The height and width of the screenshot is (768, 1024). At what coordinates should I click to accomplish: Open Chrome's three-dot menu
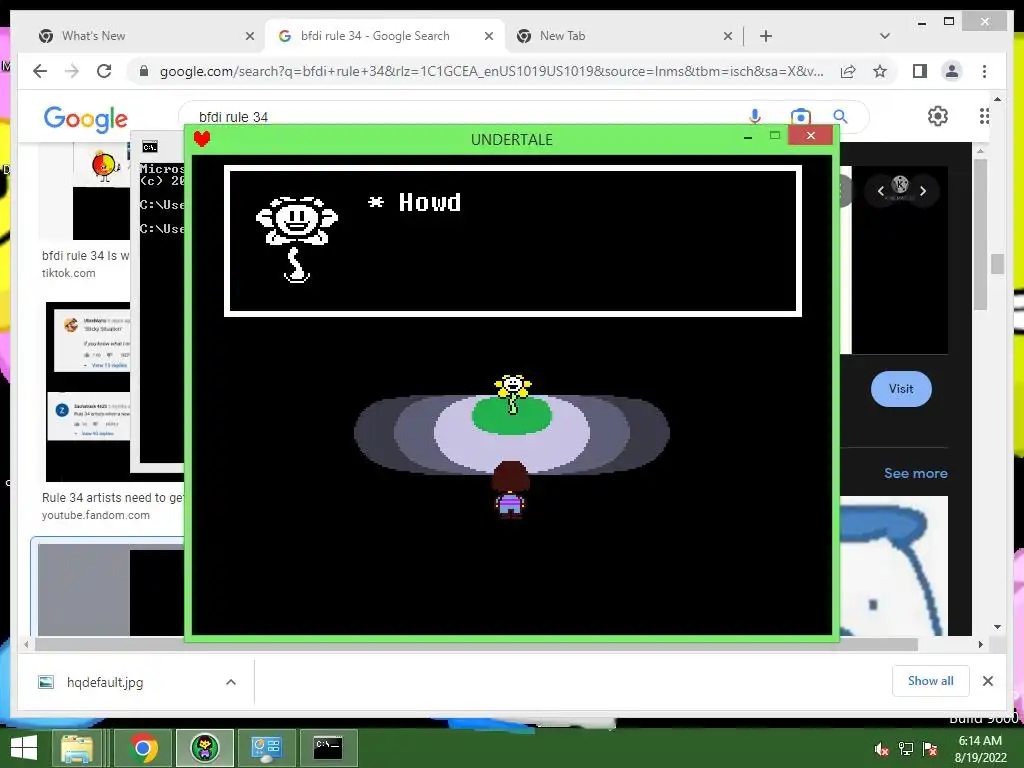pyautogui.click(x=984, y=71)
